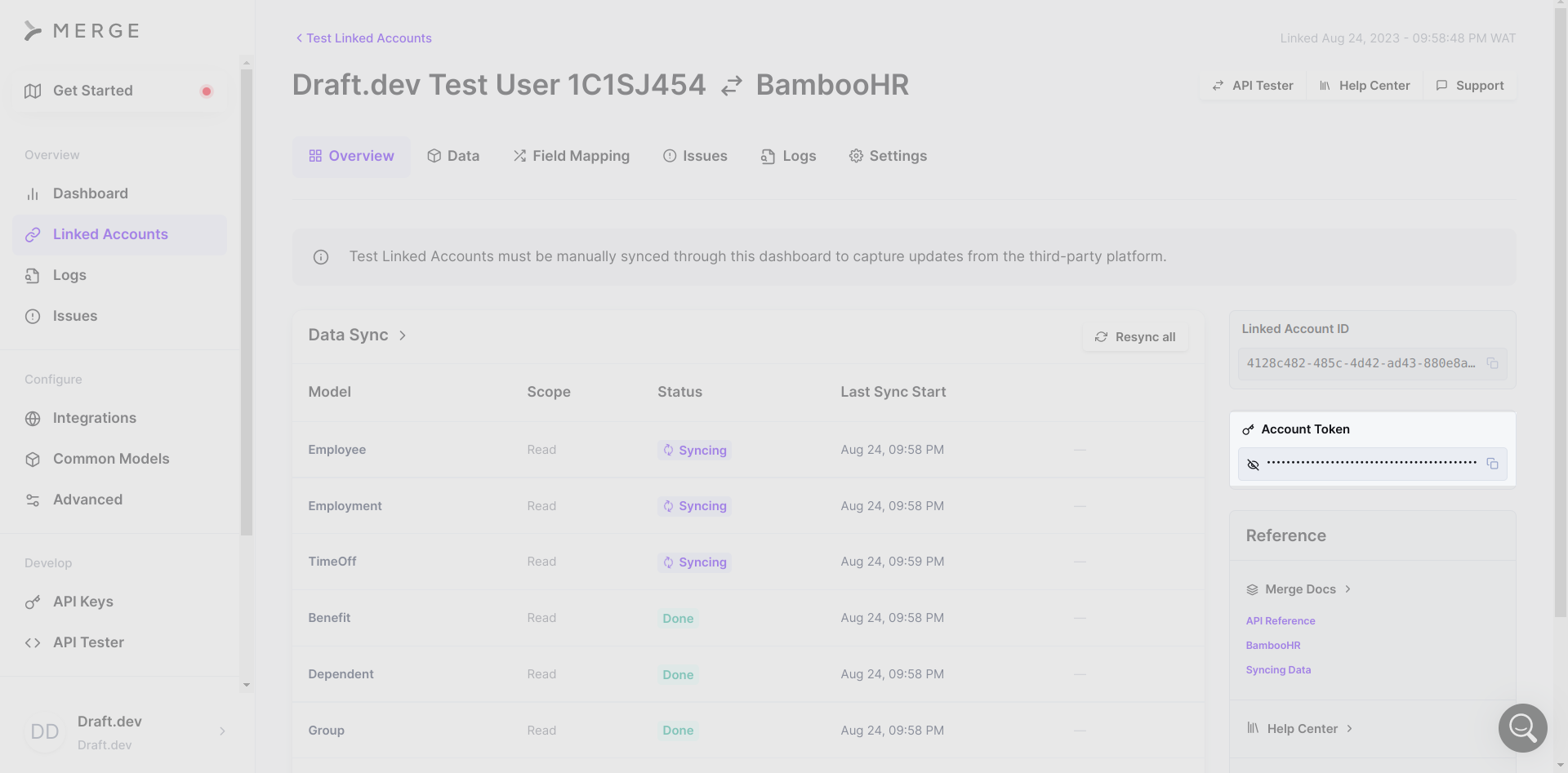Click the Merge logo
Screen dimensions: 1568x773
82,30
